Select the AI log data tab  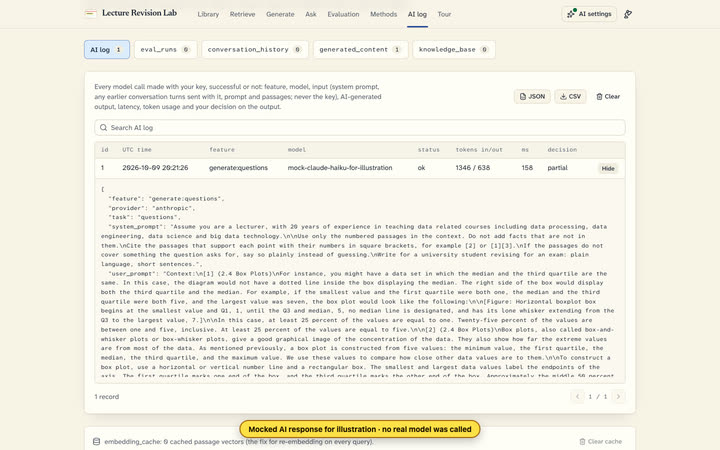(107, 50)
